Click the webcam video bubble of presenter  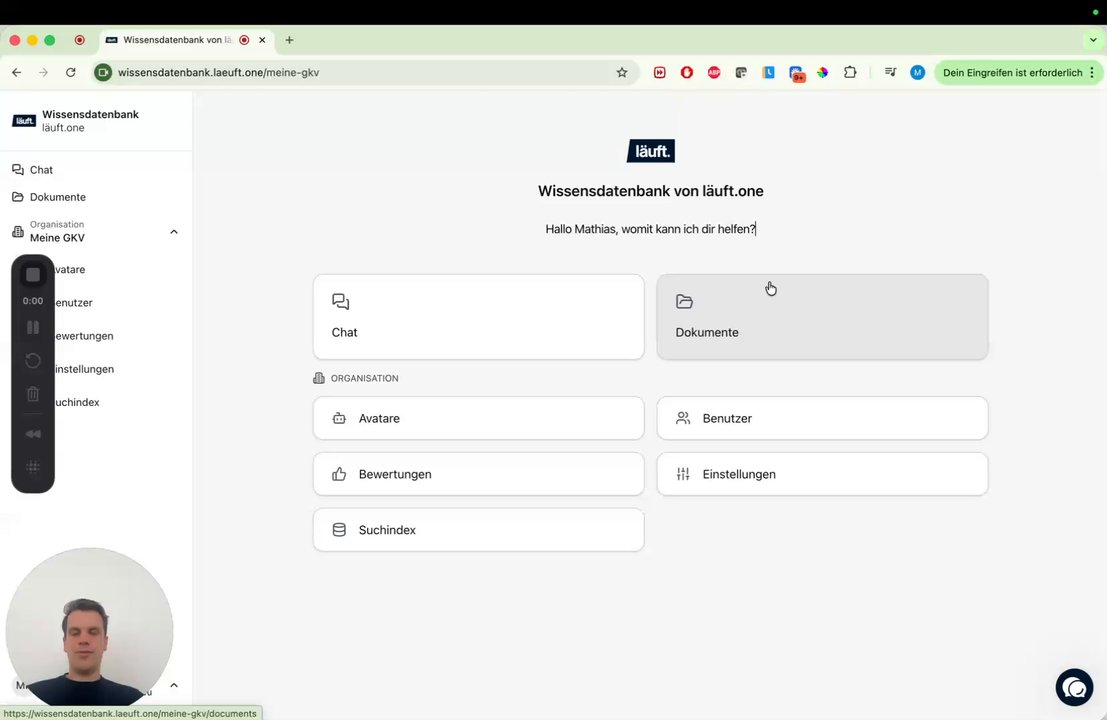point(90,628)
